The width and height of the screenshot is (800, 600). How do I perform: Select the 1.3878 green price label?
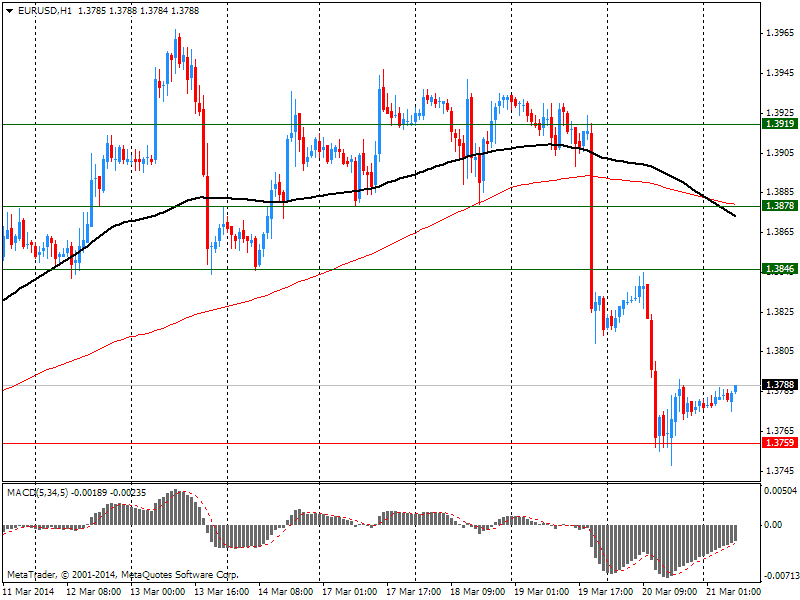pos(779,206)
